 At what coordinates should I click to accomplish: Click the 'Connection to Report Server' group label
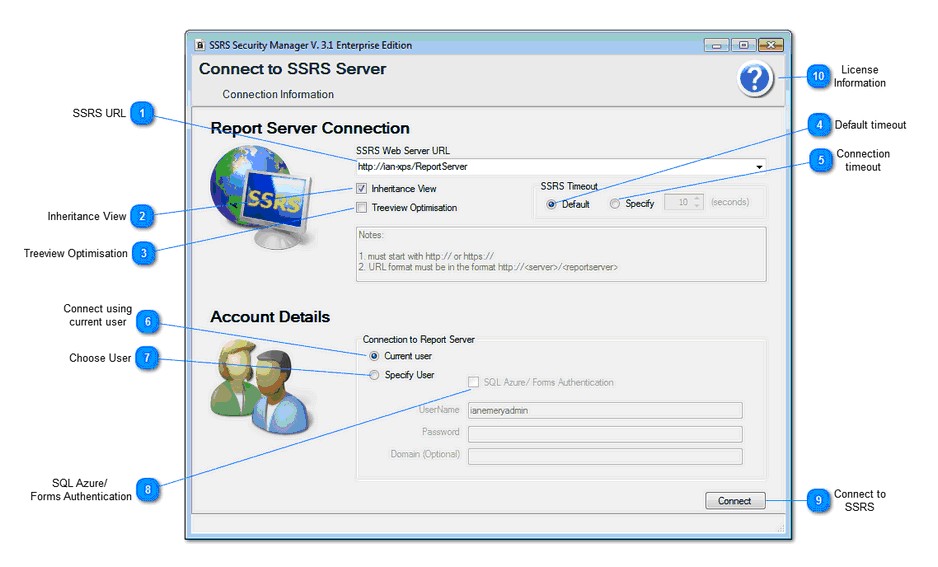pos(418,339)
